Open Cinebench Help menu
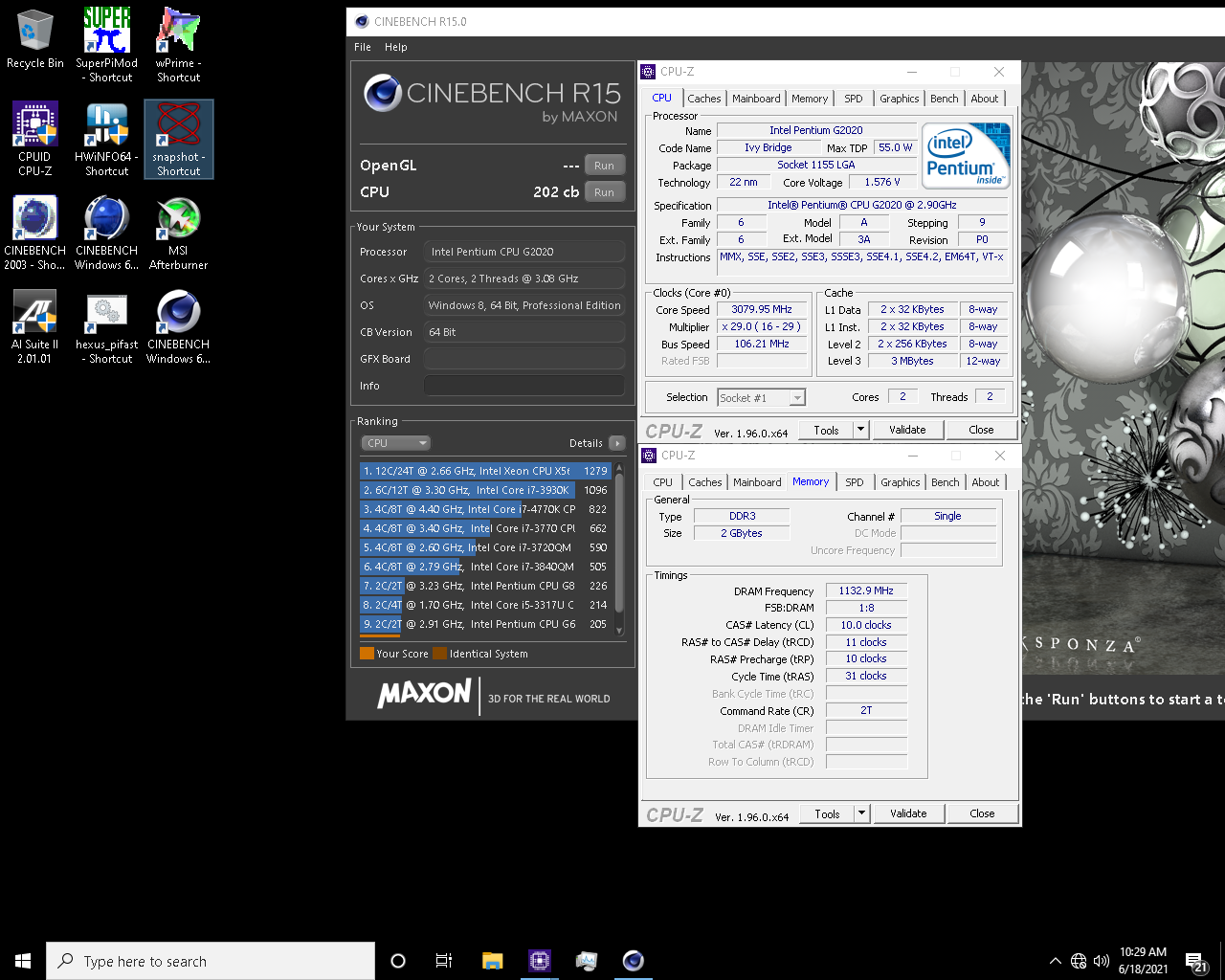The height and width of the screenshot is (980, 1225). 396,47
